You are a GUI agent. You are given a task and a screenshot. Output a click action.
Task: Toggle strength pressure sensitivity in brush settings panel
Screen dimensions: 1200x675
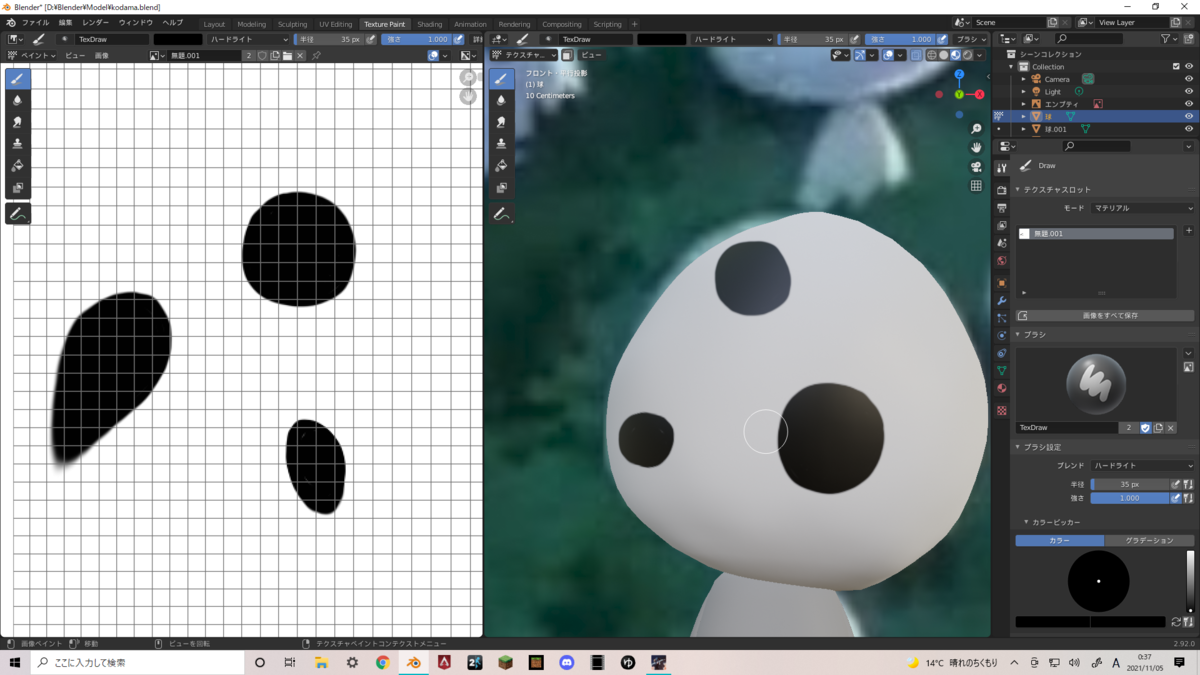pyautogui.click(x=1176, y=498)
